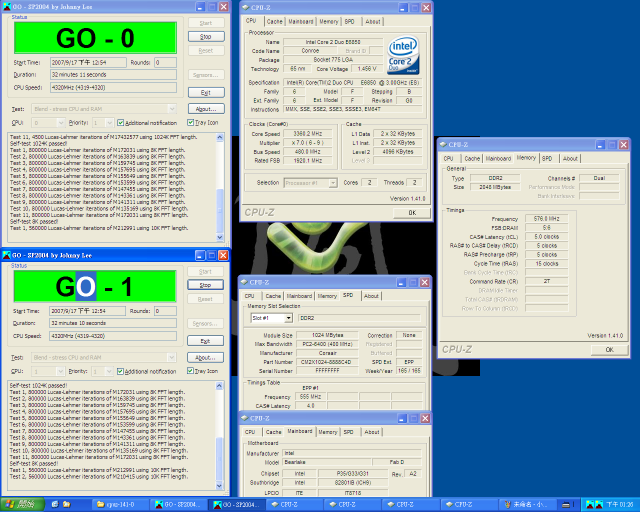
Task: Select Memory tab in CPU-Z SPD window
Action: click(x=327, y=296)
